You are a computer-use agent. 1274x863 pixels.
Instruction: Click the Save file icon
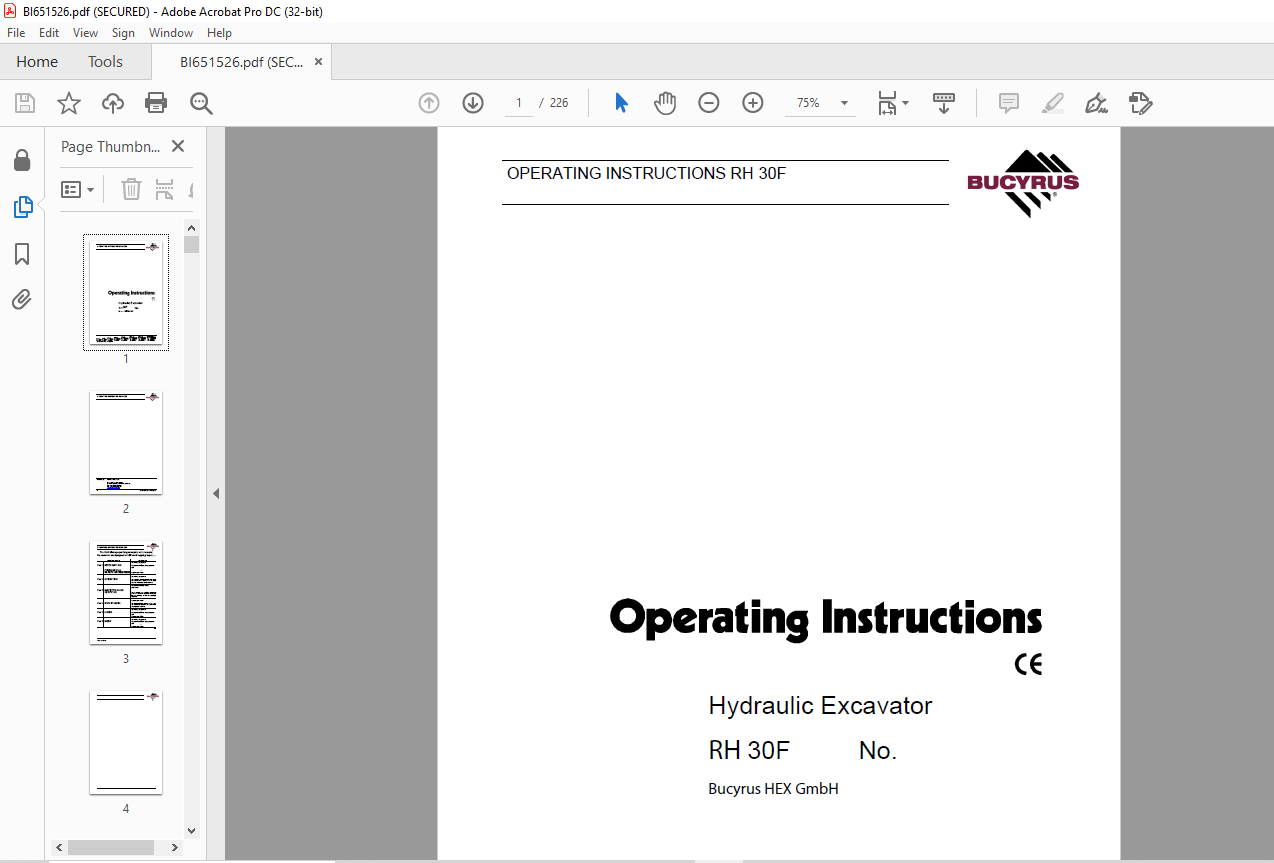point(25,103)
